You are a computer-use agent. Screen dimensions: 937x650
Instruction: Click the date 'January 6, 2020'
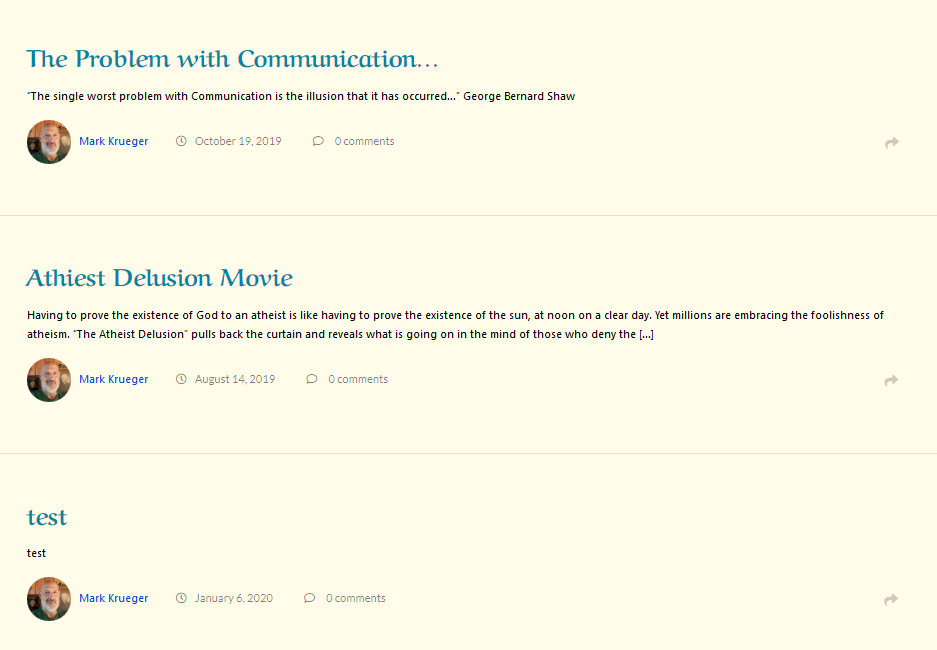click(x=234, y=598)
